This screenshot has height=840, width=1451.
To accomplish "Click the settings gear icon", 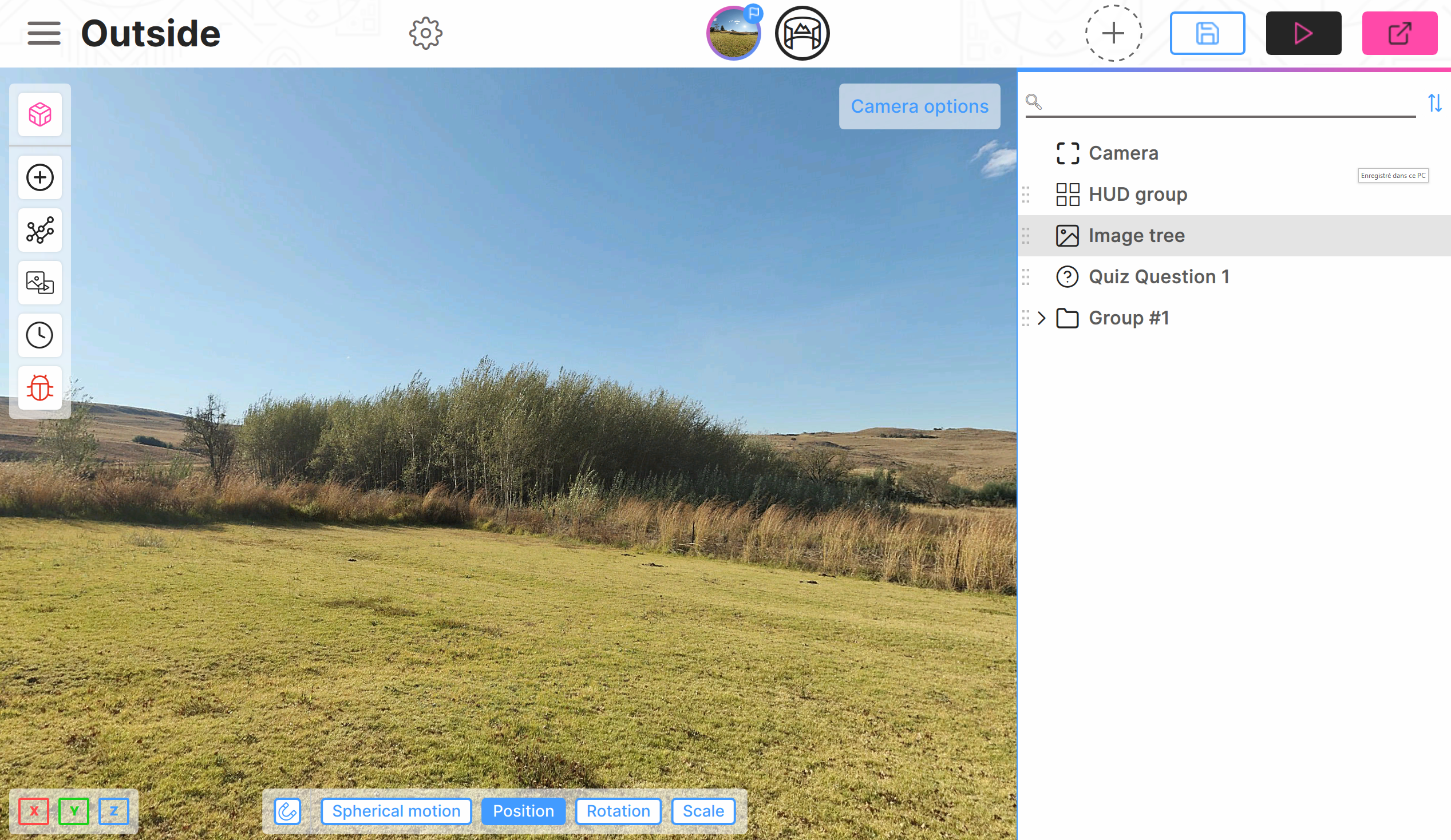I will (426, 33).
